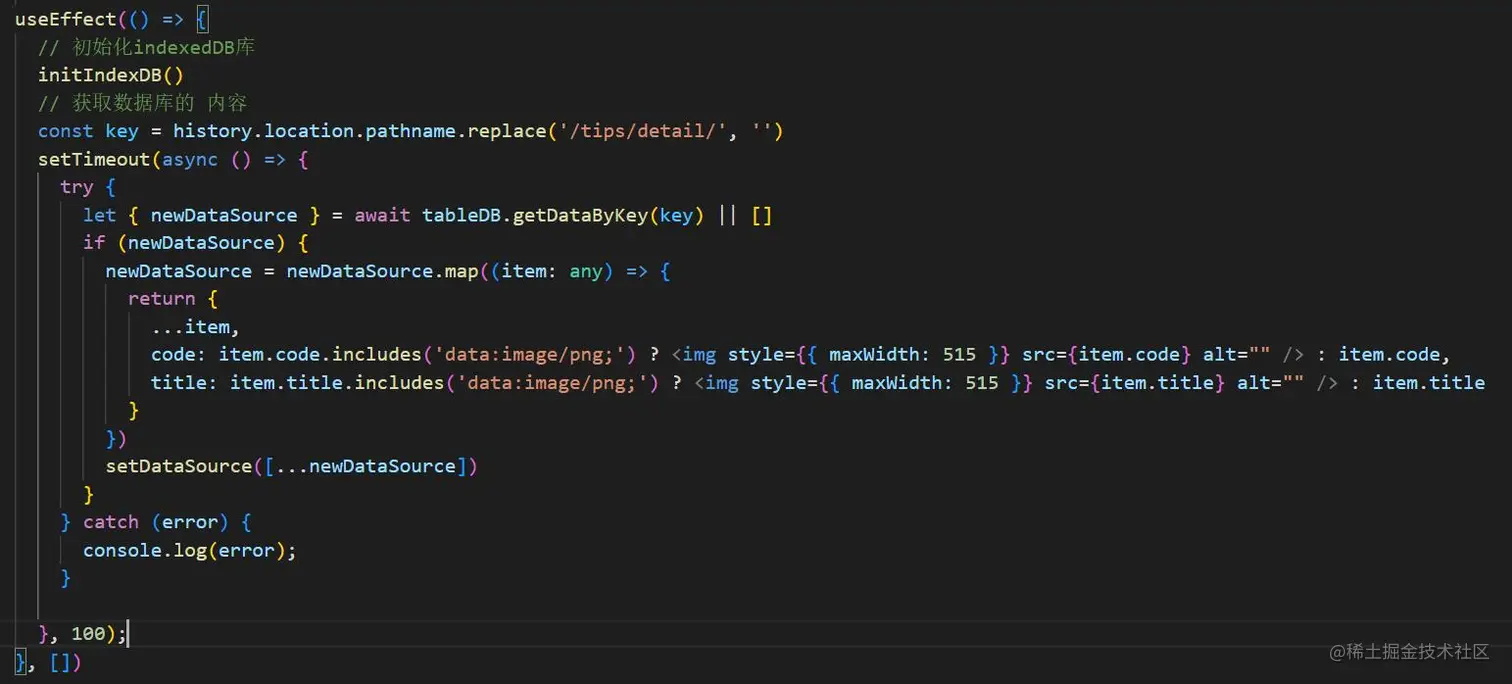Image resolution: width=1512 pixels, height=684 pixels.
Task: Click the 'let' keyword
Action: 100,215
